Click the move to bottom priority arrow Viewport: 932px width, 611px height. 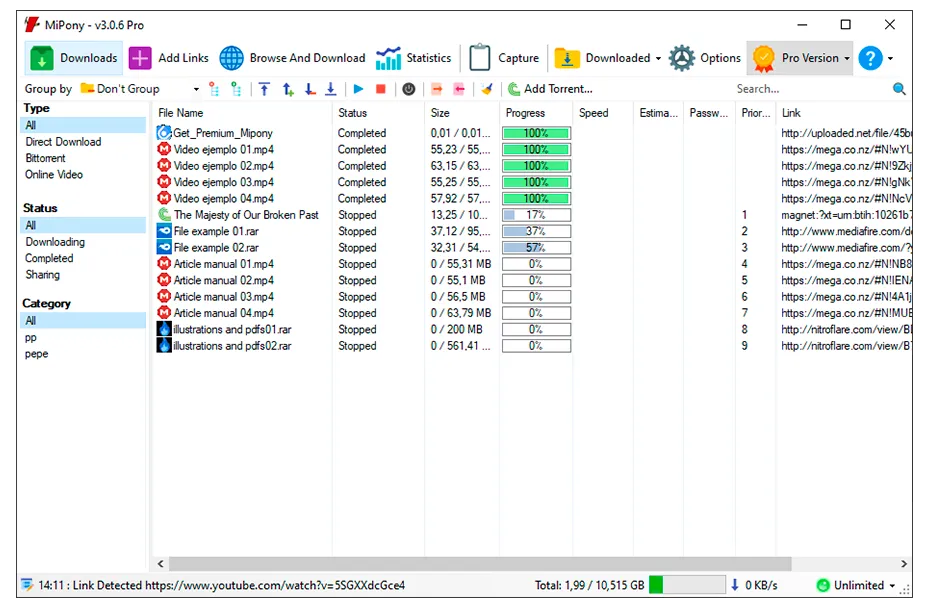[x=331, y=89]
